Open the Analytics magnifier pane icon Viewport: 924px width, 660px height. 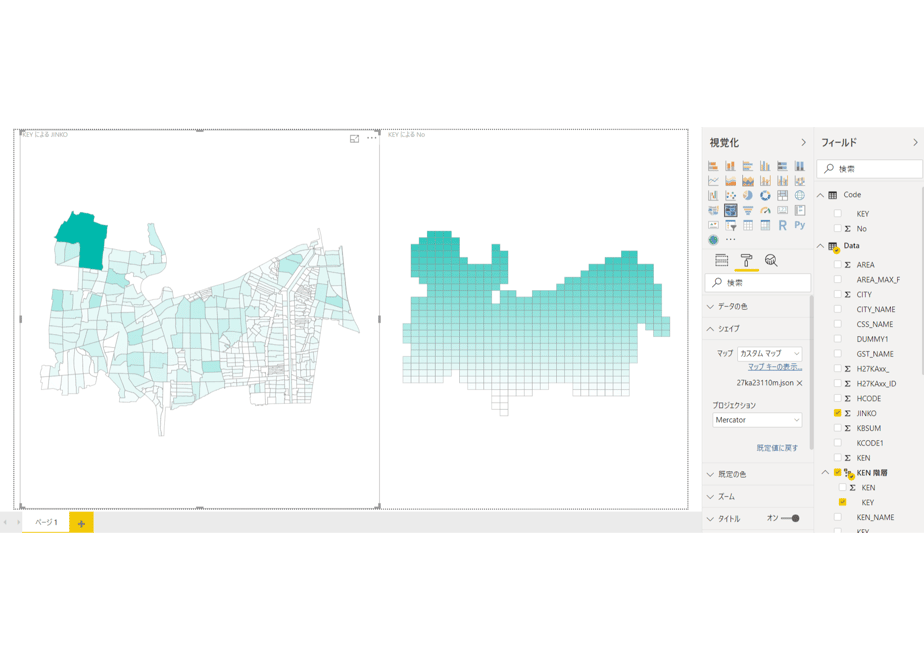[x=771, y=260]
